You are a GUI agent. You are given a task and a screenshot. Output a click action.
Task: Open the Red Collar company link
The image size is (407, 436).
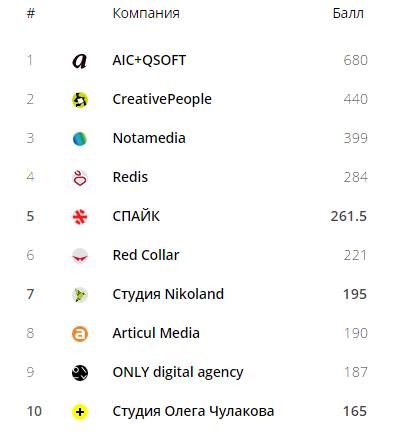pos(146,255)
